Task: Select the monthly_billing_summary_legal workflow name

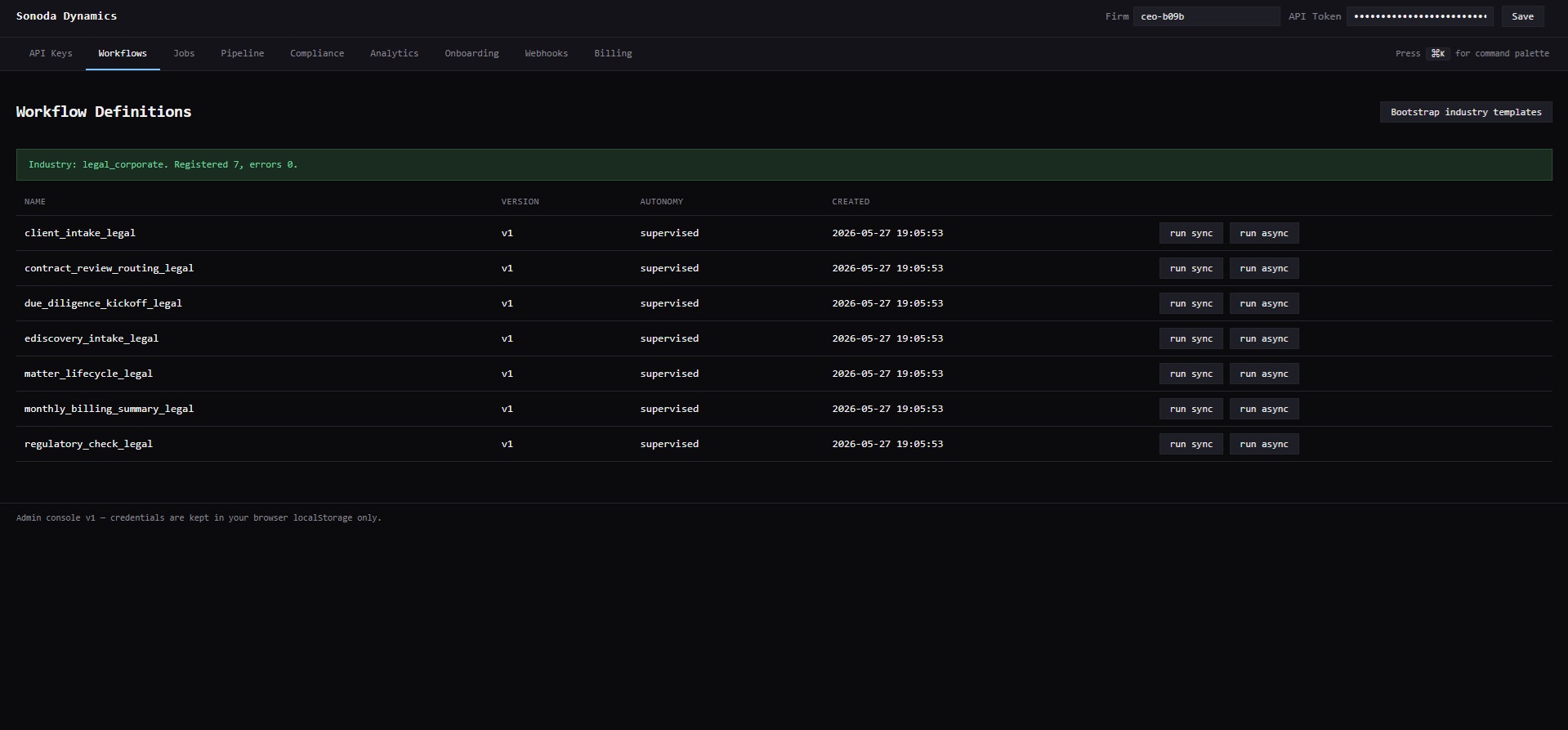Action: coord(109,409)
